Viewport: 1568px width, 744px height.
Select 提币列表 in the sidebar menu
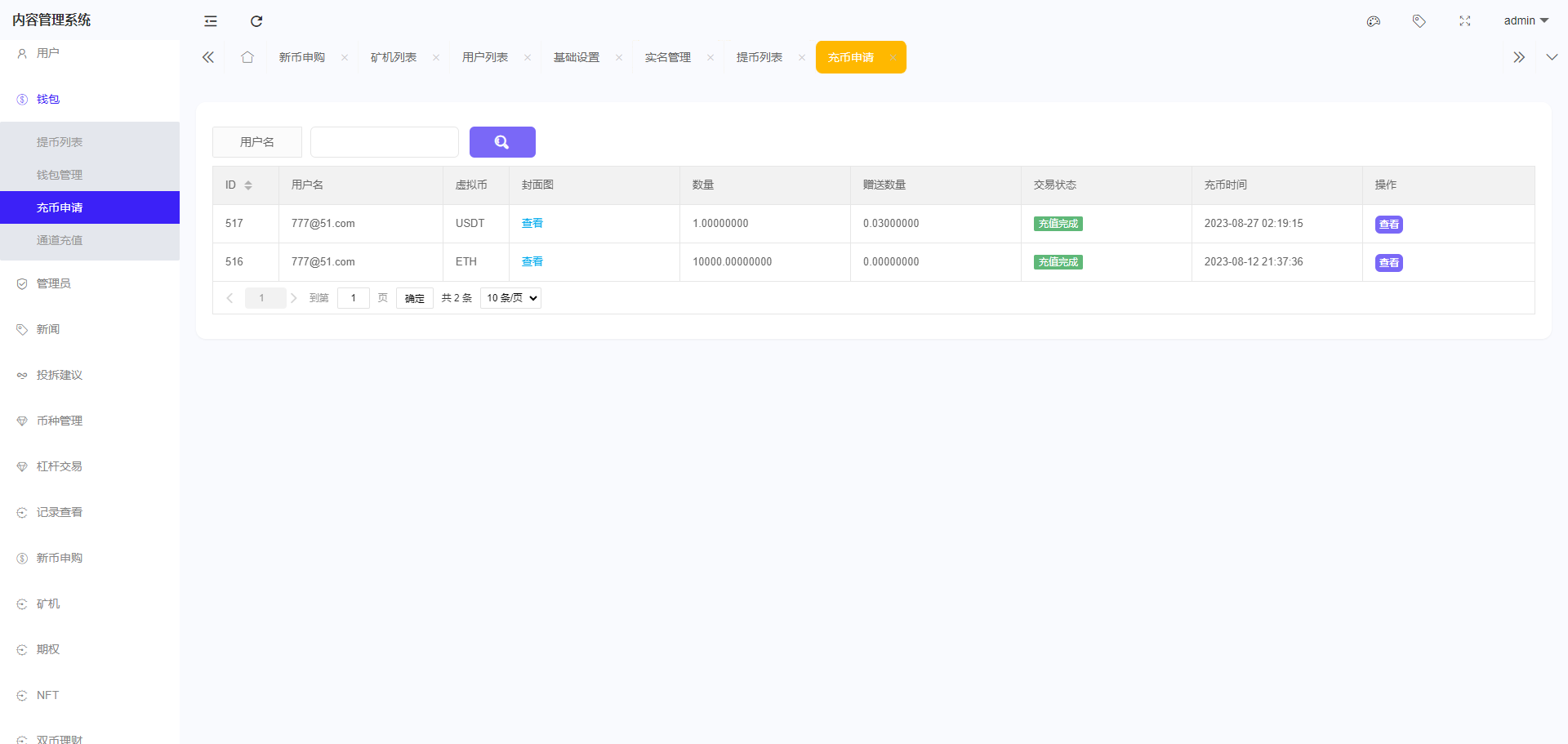[x=59, y=141]
